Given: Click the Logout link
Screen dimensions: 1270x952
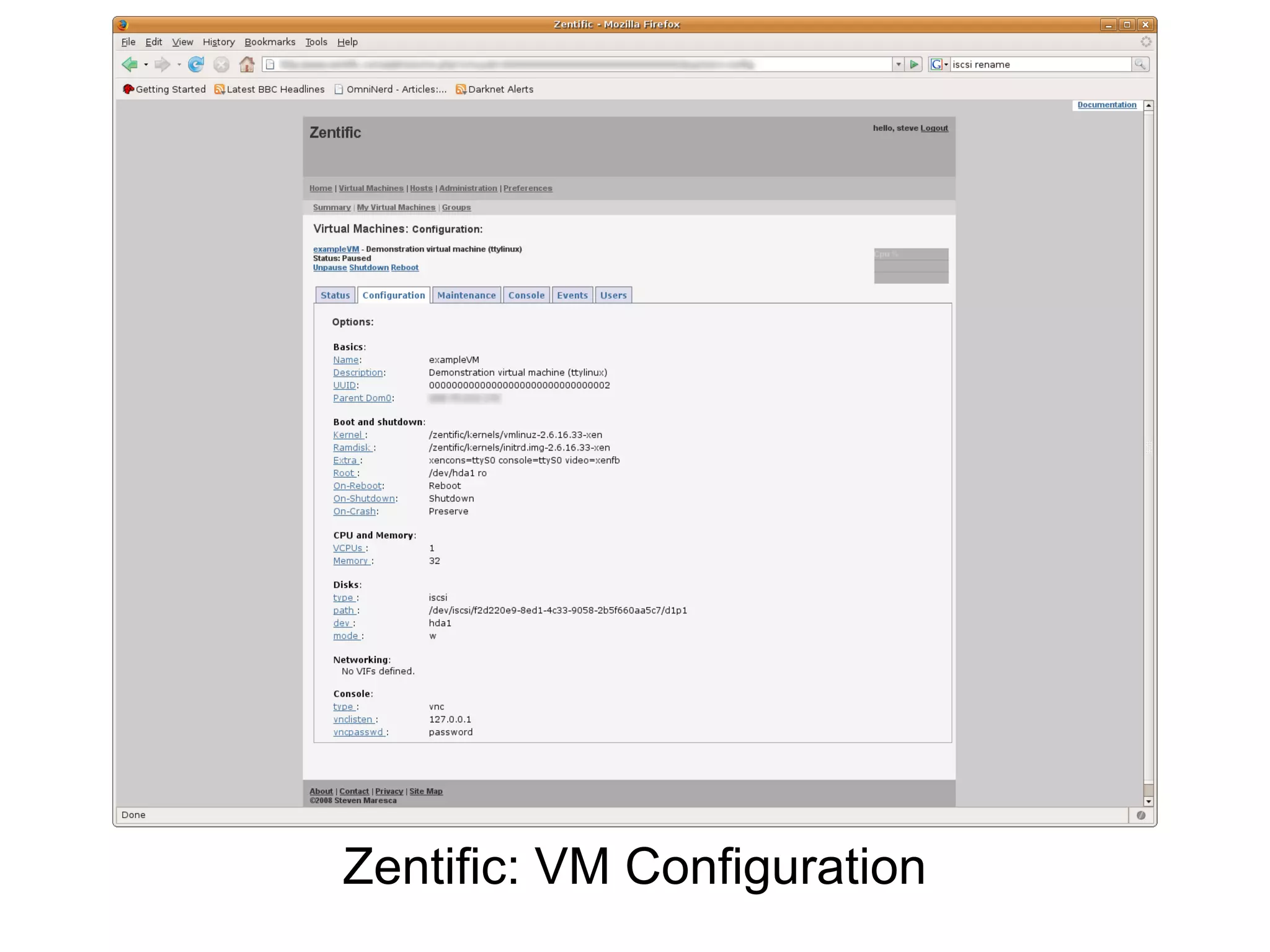Looking at the screenshot, I should 934,128.
